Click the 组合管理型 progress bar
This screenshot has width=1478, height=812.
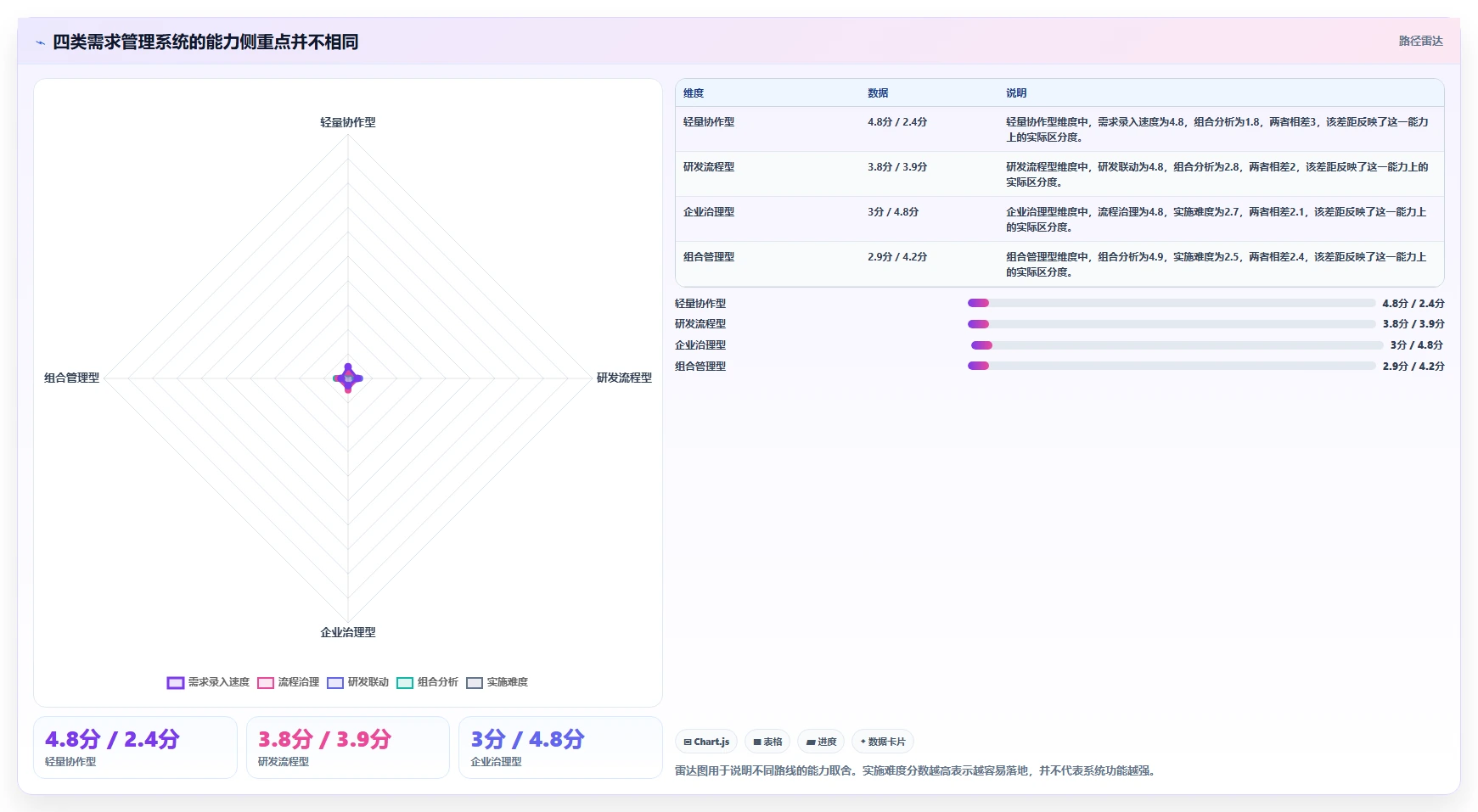[1172, 366]
